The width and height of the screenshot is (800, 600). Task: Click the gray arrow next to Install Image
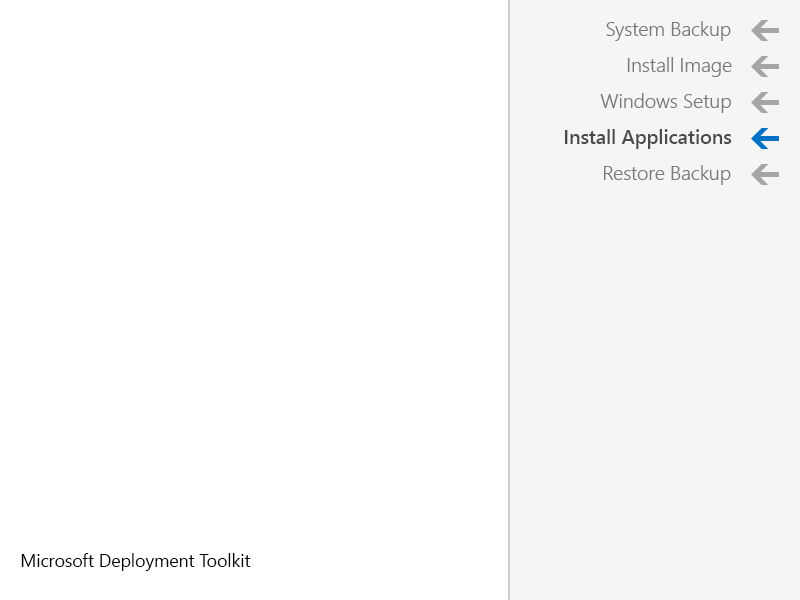click(765, 66)
